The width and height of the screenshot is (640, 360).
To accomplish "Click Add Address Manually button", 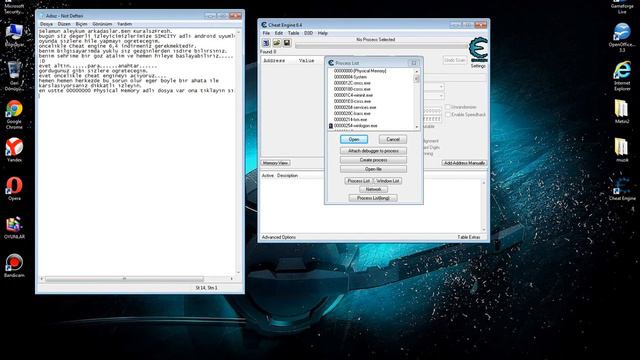I will (464, 163).
